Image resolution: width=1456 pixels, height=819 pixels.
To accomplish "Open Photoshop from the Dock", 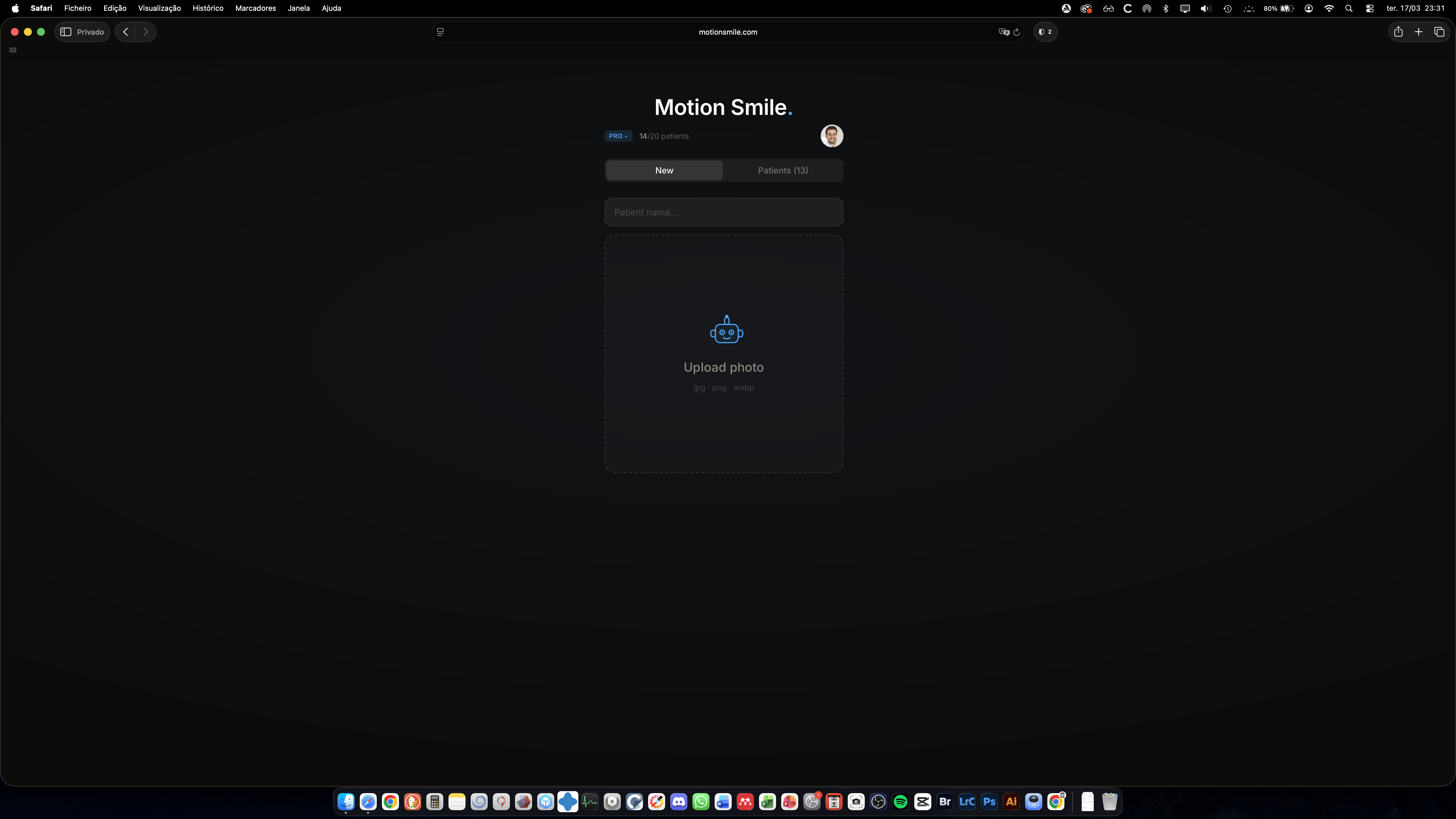I will tap(989, 801).
